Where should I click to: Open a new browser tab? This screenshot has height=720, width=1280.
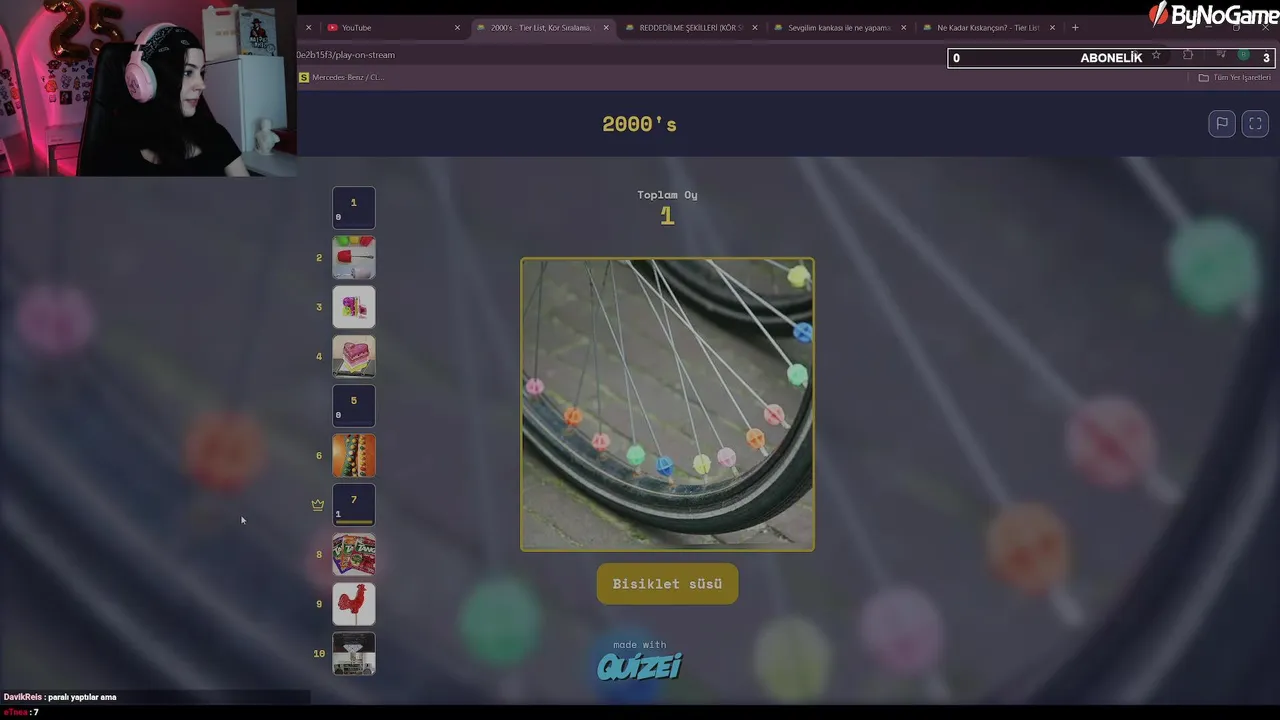[1075, 28]
